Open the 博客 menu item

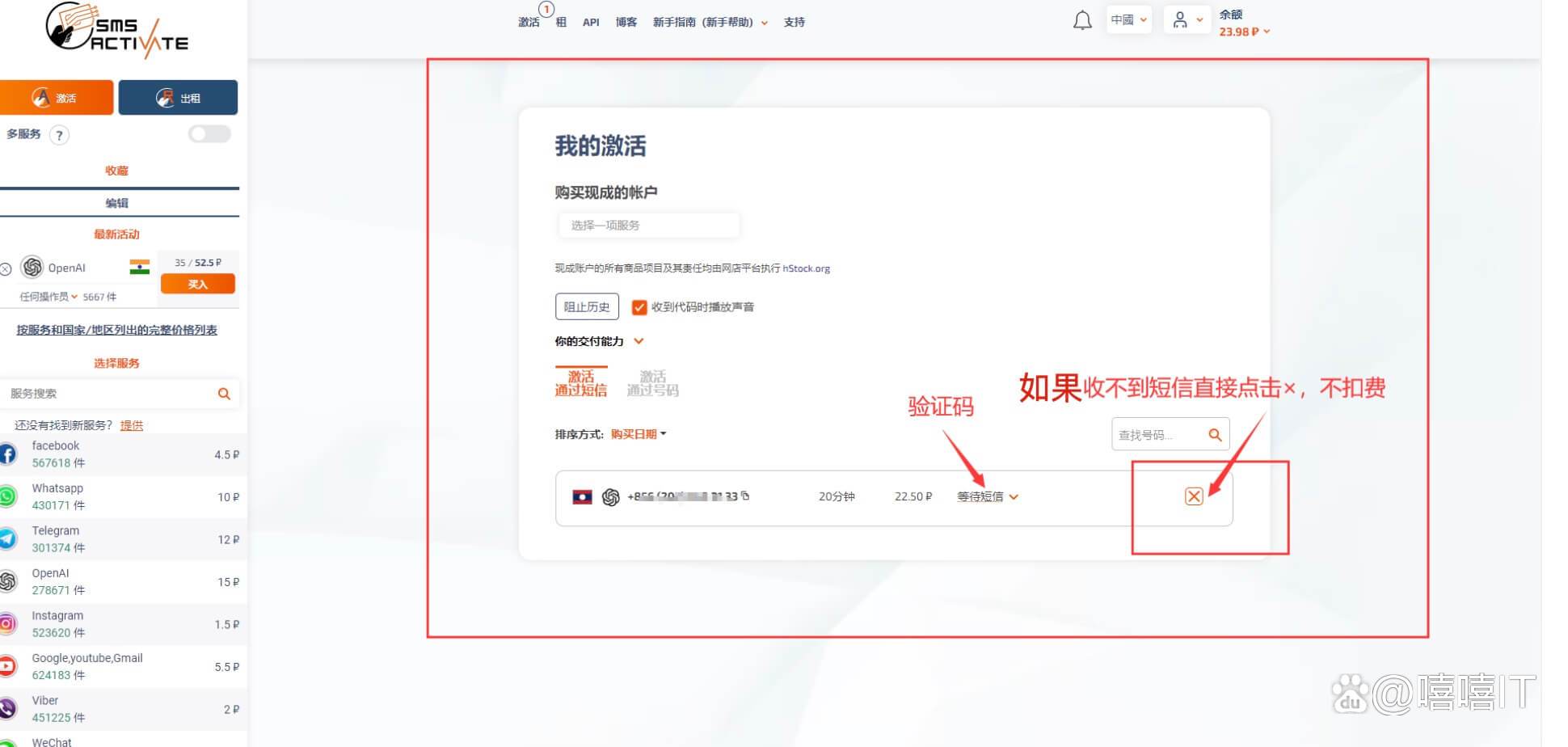(626, 23)
